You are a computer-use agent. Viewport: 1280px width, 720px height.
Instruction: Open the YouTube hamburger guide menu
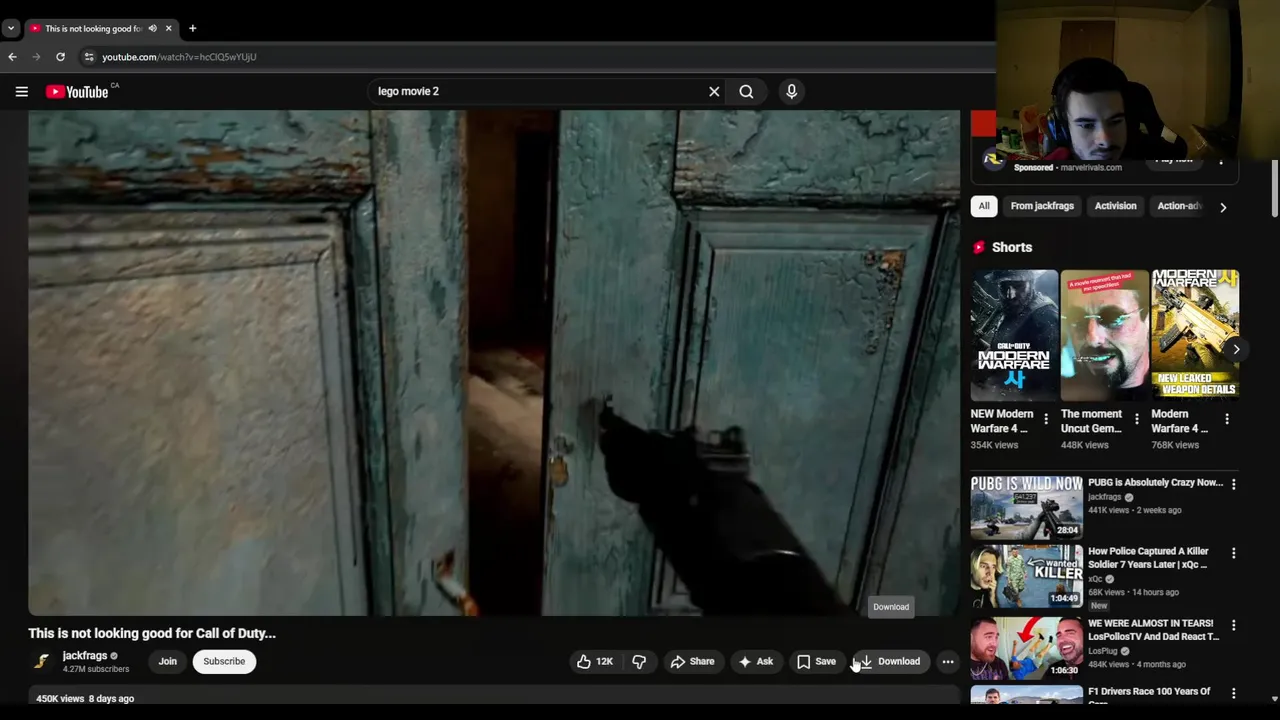[x=21, y=91]
